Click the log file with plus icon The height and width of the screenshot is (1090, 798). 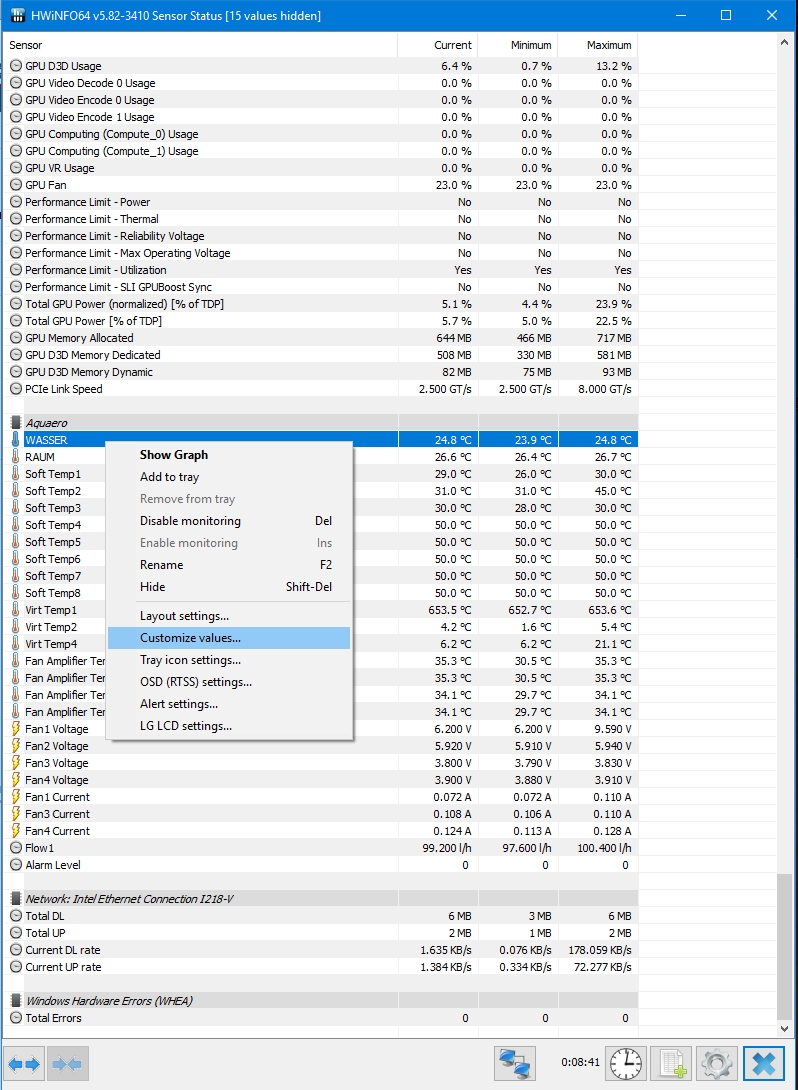click(671, 1064)
